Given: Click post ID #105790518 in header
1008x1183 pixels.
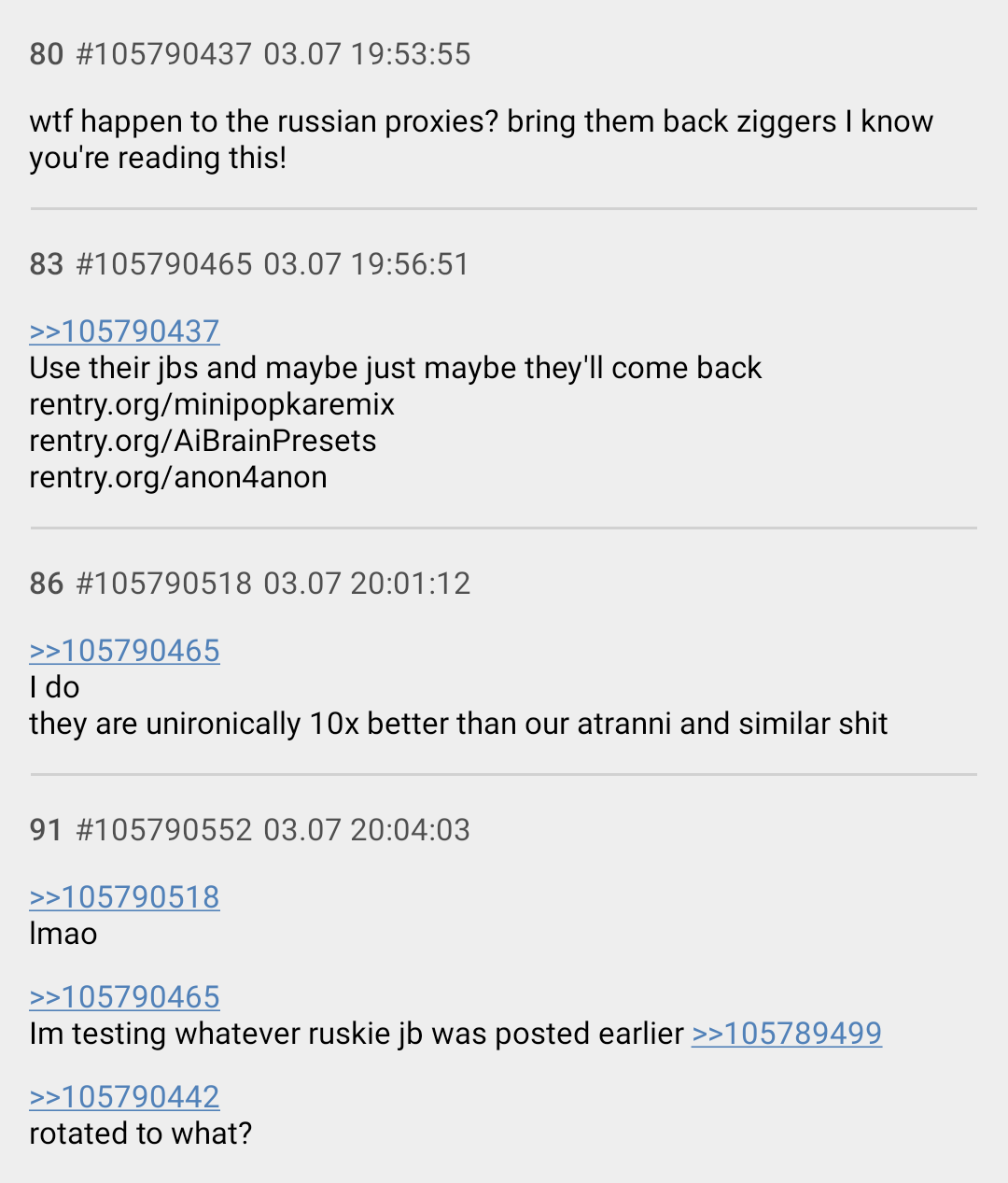Looking at the screenshot, I should coord(164,584).
